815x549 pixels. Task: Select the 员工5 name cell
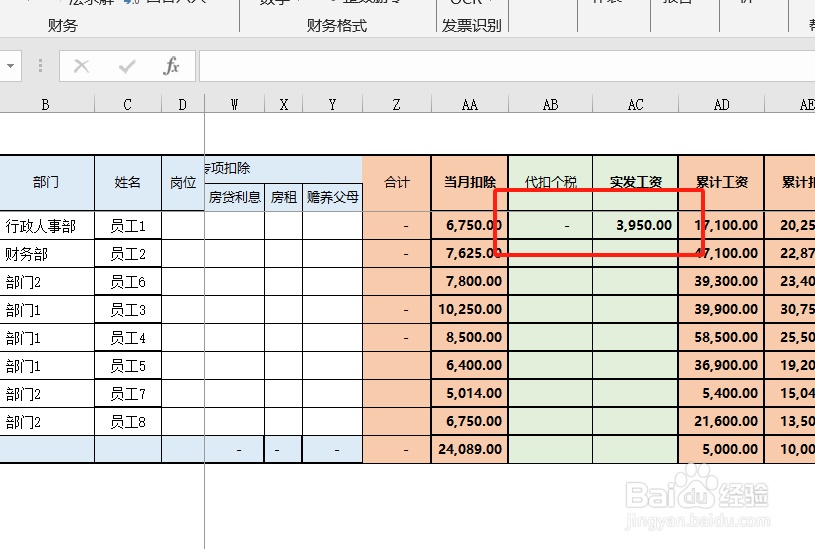[x=128, y=366]
